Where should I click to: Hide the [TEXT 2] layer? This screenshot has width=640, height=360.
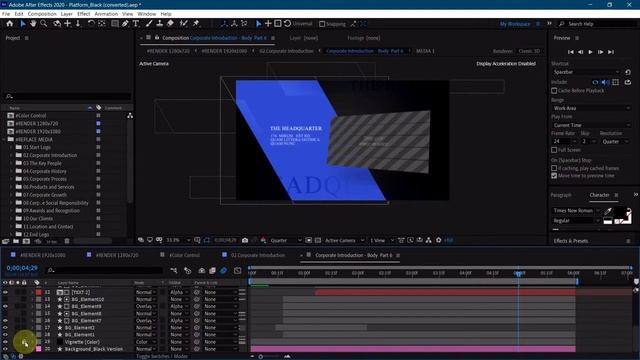[x=5, y=292]
